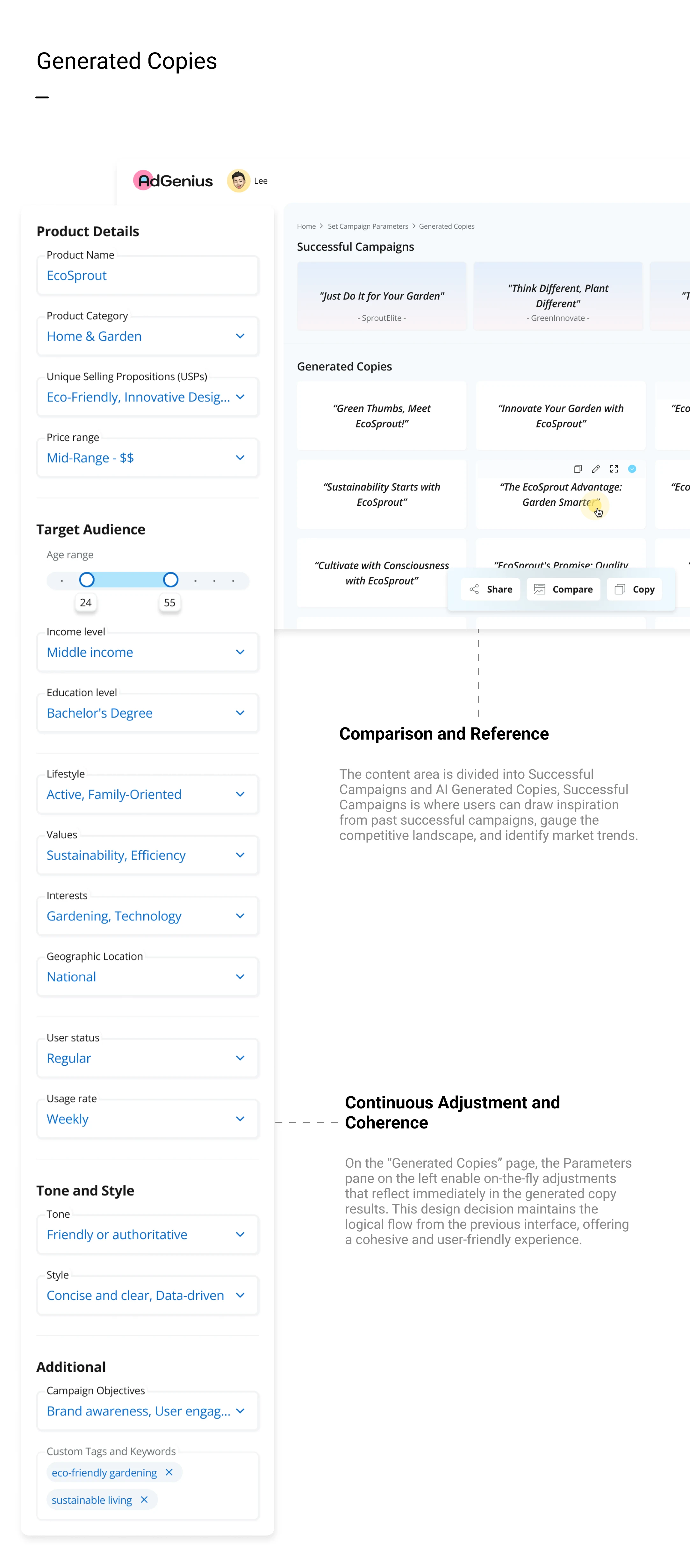Click the lower age range slider handle
Screen dimensions: 690x1568
coord(87,580)
